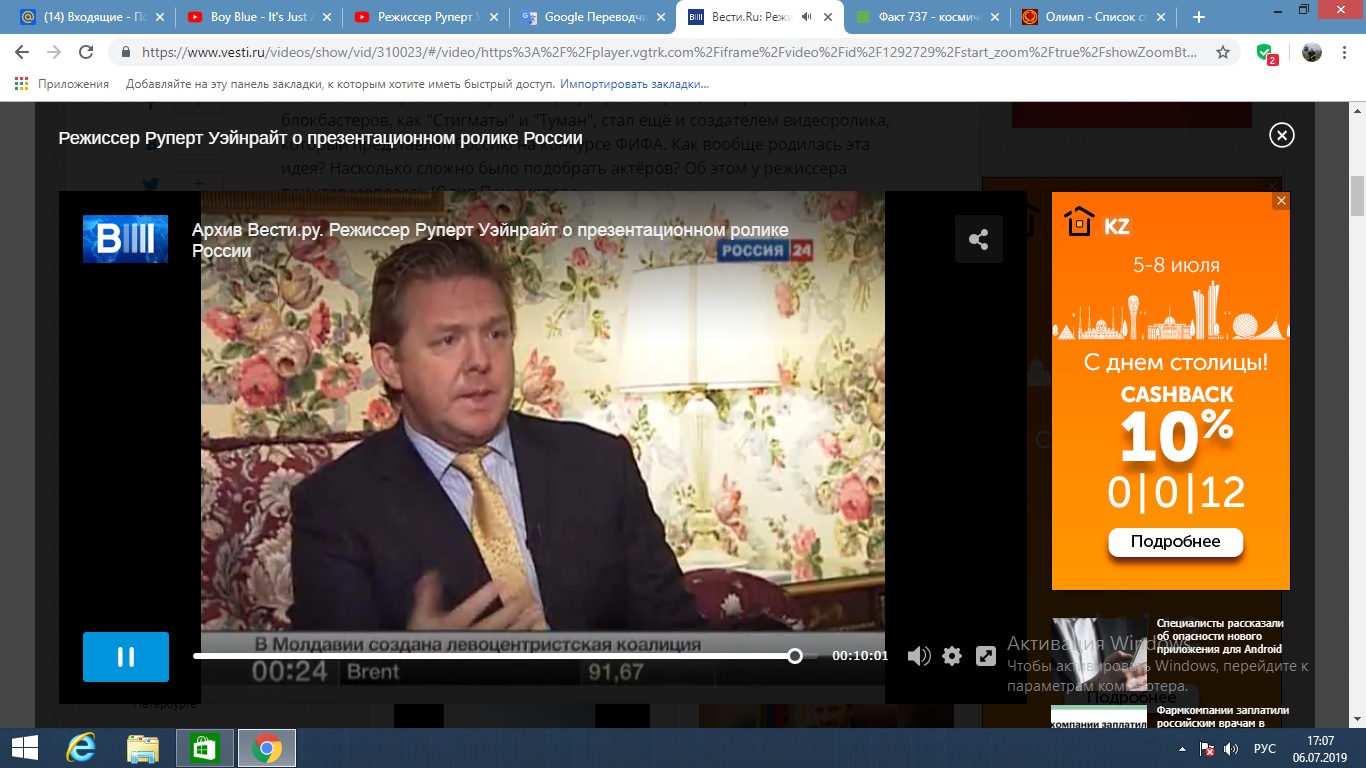The width and height of the screenshot is (1366, 768).
Task: Mute the video player volume icon
Action: (x=918, y=656)
